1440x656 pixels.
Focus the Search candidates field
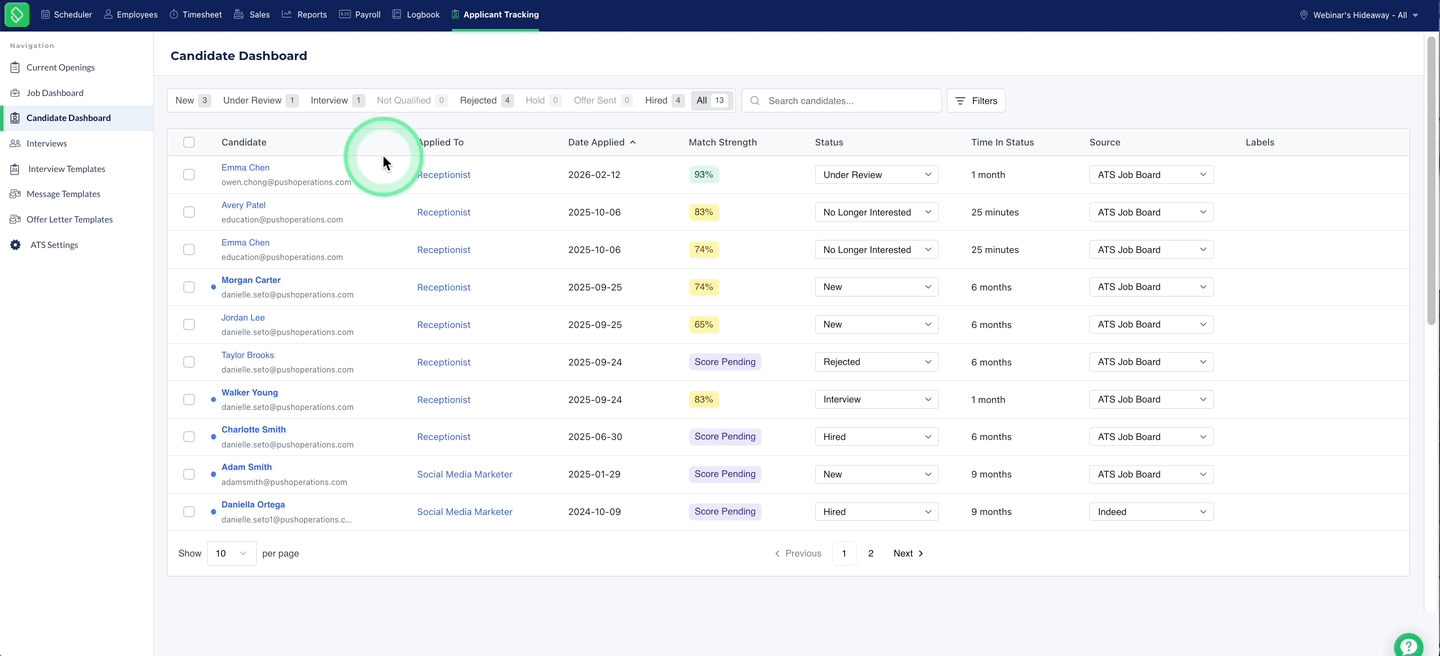click(x=841, y=101)
